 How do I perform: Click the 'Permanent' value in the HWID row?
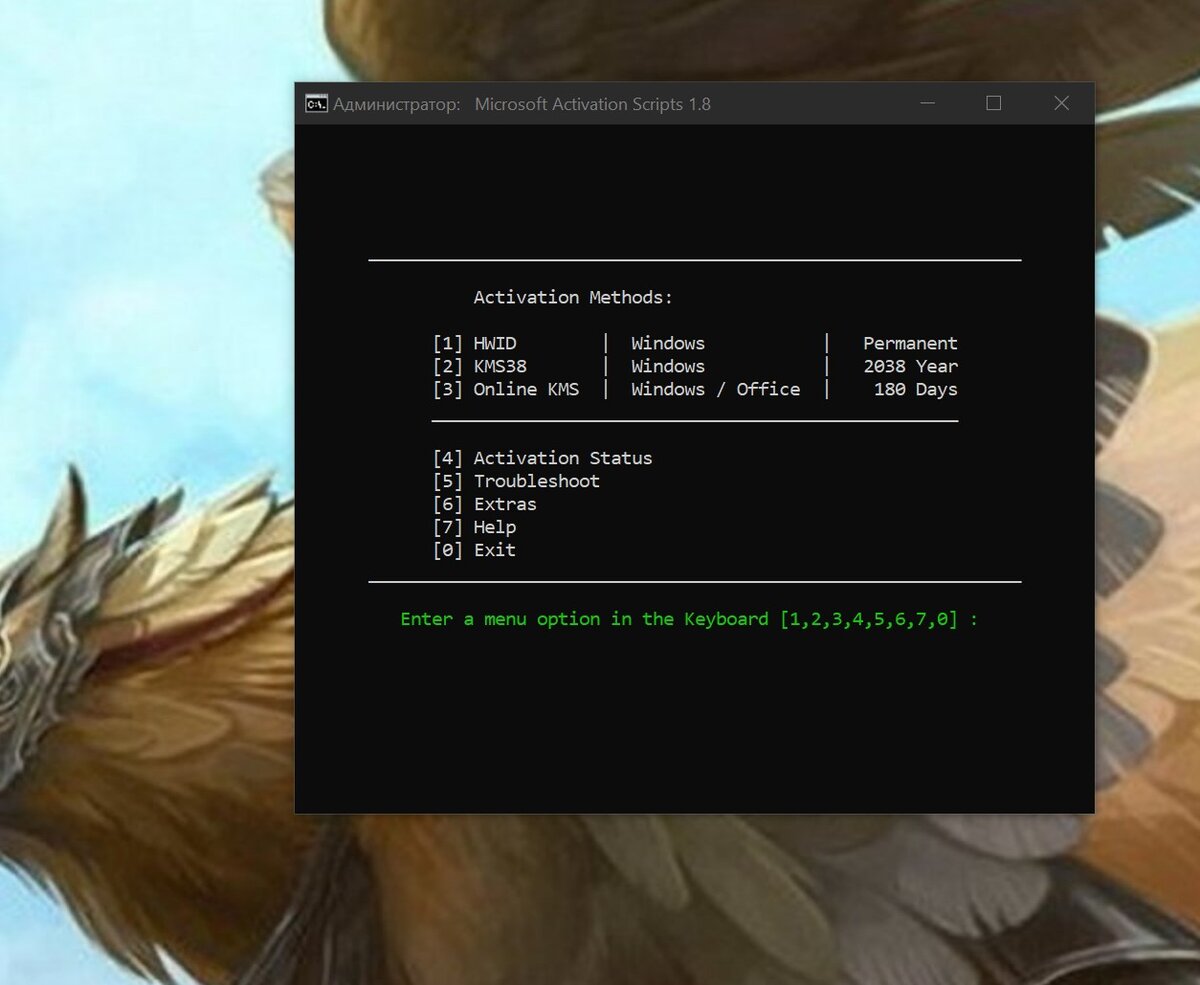910,343
